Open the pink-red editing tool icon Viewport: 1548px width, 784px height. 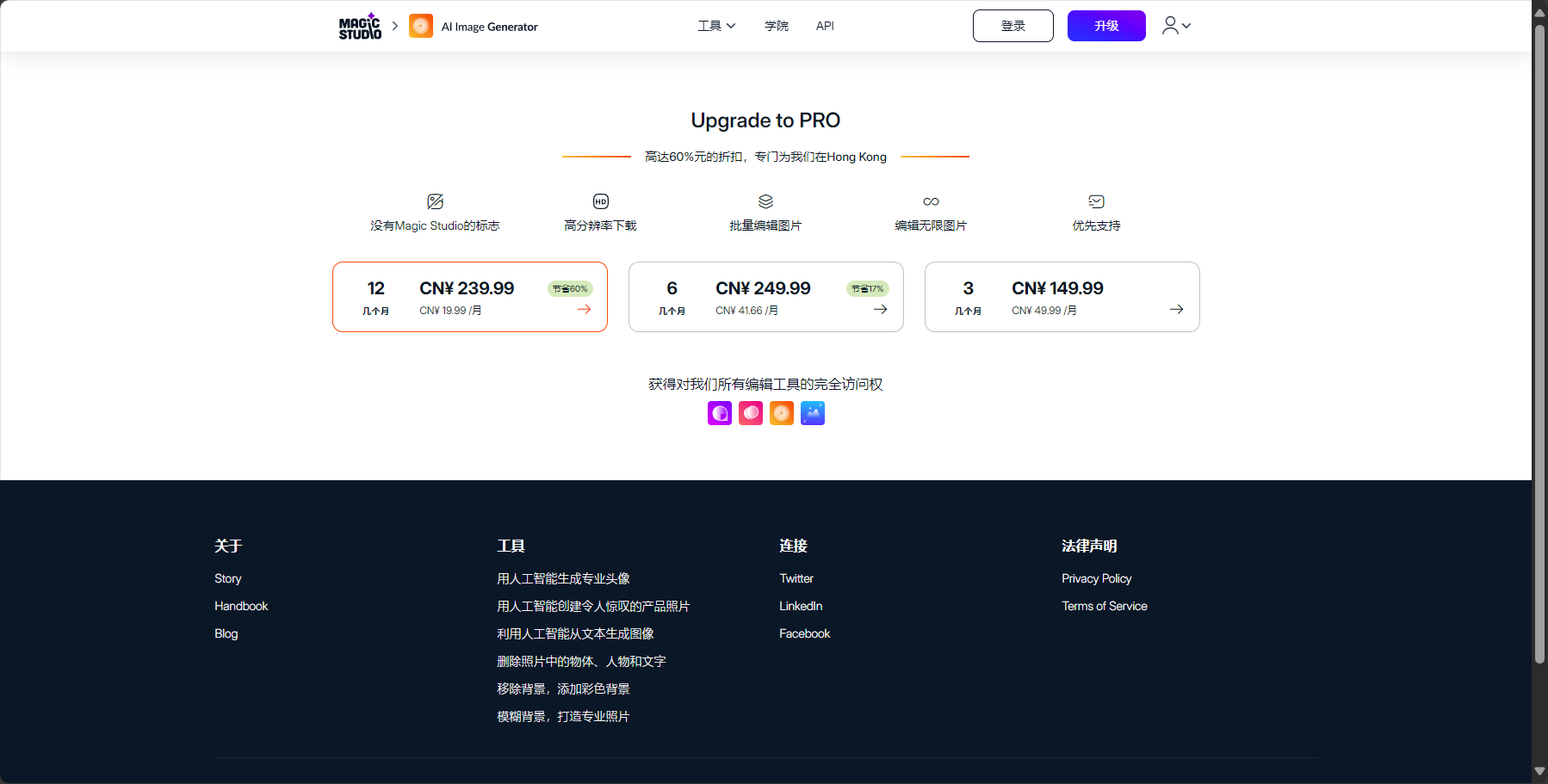tap(751, 413)
